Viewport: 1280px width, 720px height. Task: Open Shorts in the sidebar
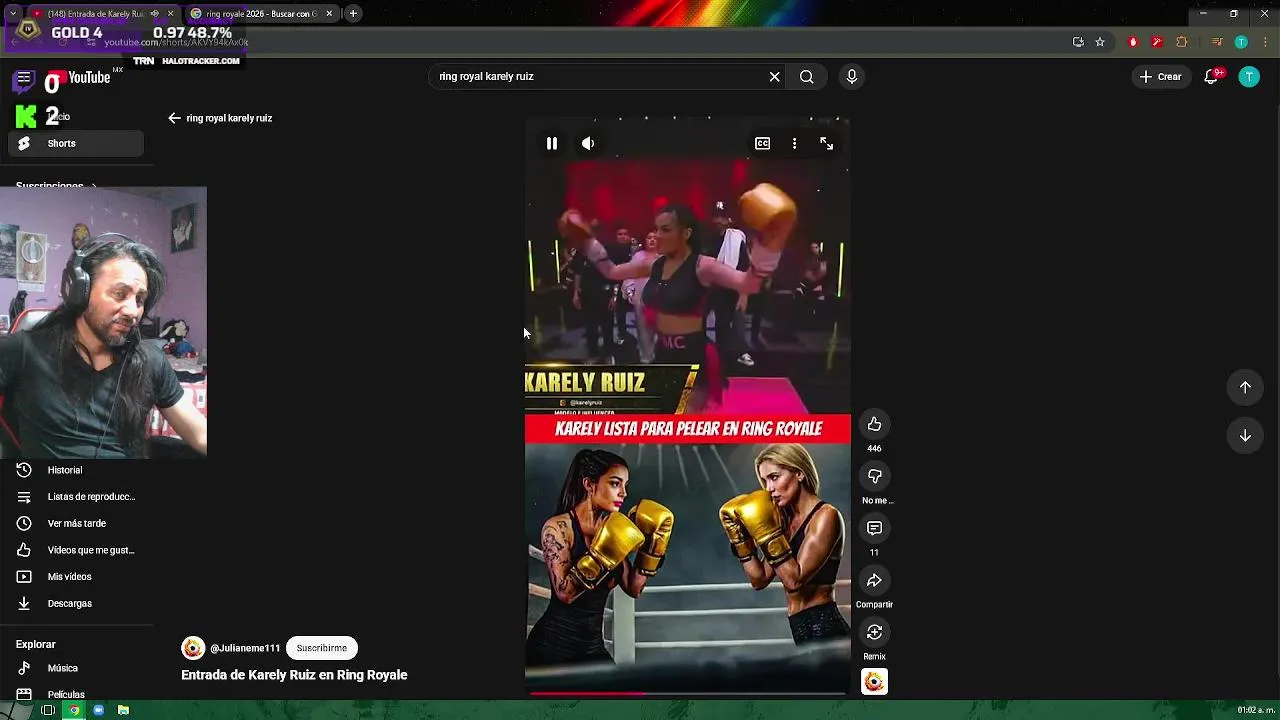76,143
